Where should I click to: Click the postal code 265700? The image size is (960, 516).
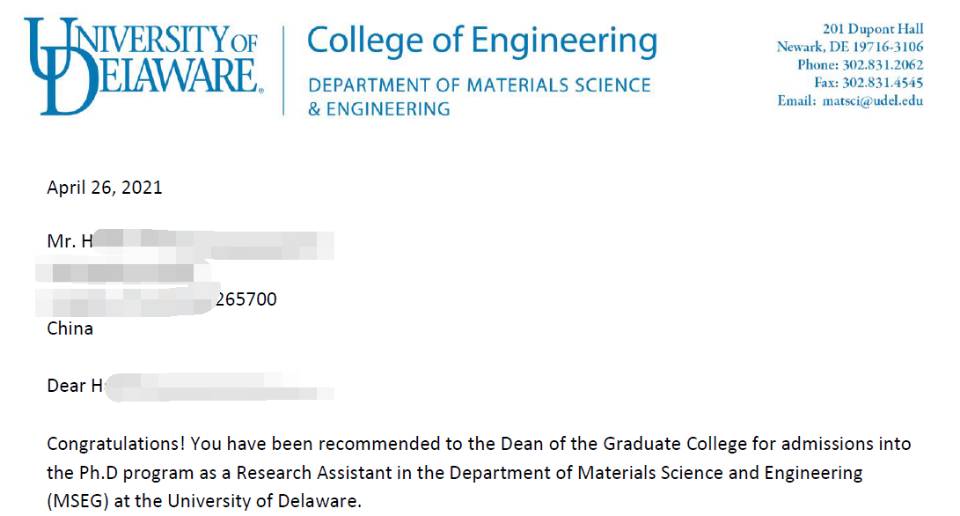[246, 299]
